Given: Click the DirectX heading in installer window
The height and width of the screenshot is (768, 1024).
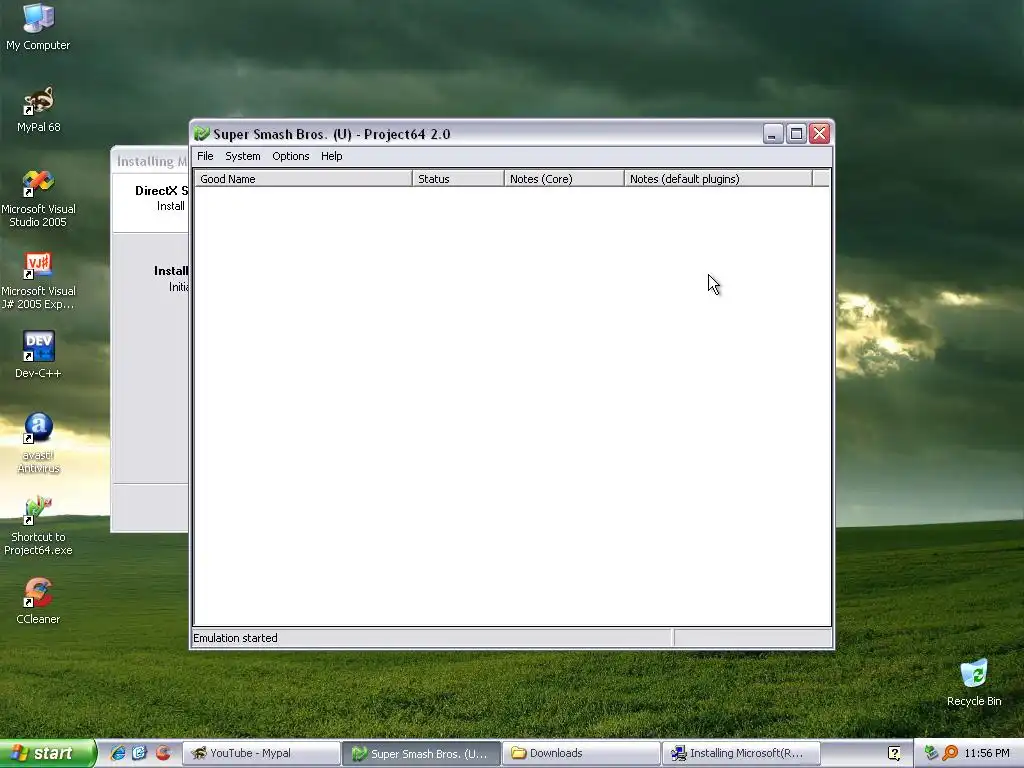Looking at the screenshot, I should click(x=161, y=191).
